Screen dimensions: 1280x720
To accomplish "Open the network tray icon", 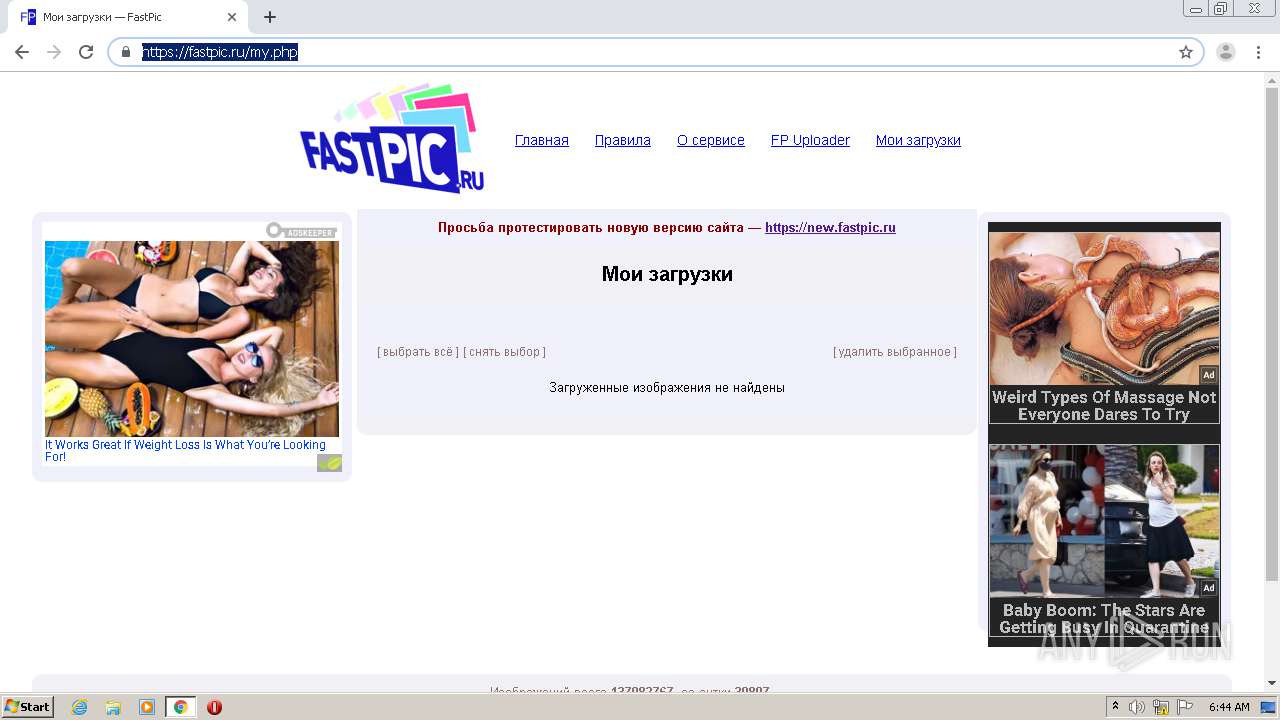I will point(1161,707).
